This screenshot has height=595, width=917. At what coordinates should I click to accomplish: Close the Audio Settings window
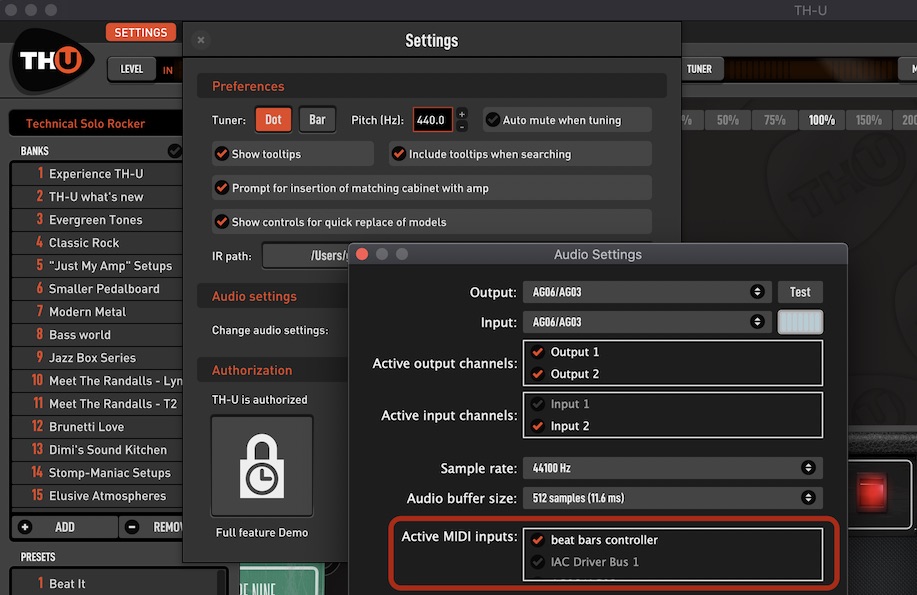tap(362, 254)
